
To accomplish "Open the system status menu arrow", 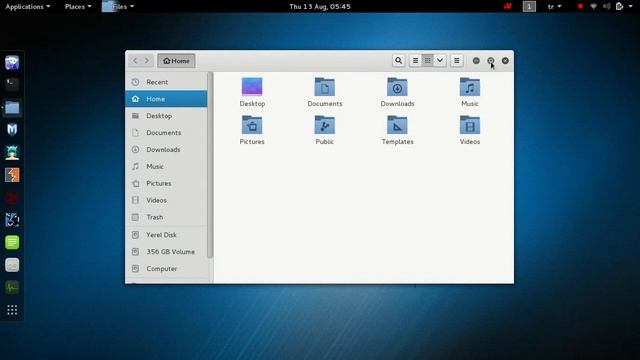I will (x=630, y=7).
